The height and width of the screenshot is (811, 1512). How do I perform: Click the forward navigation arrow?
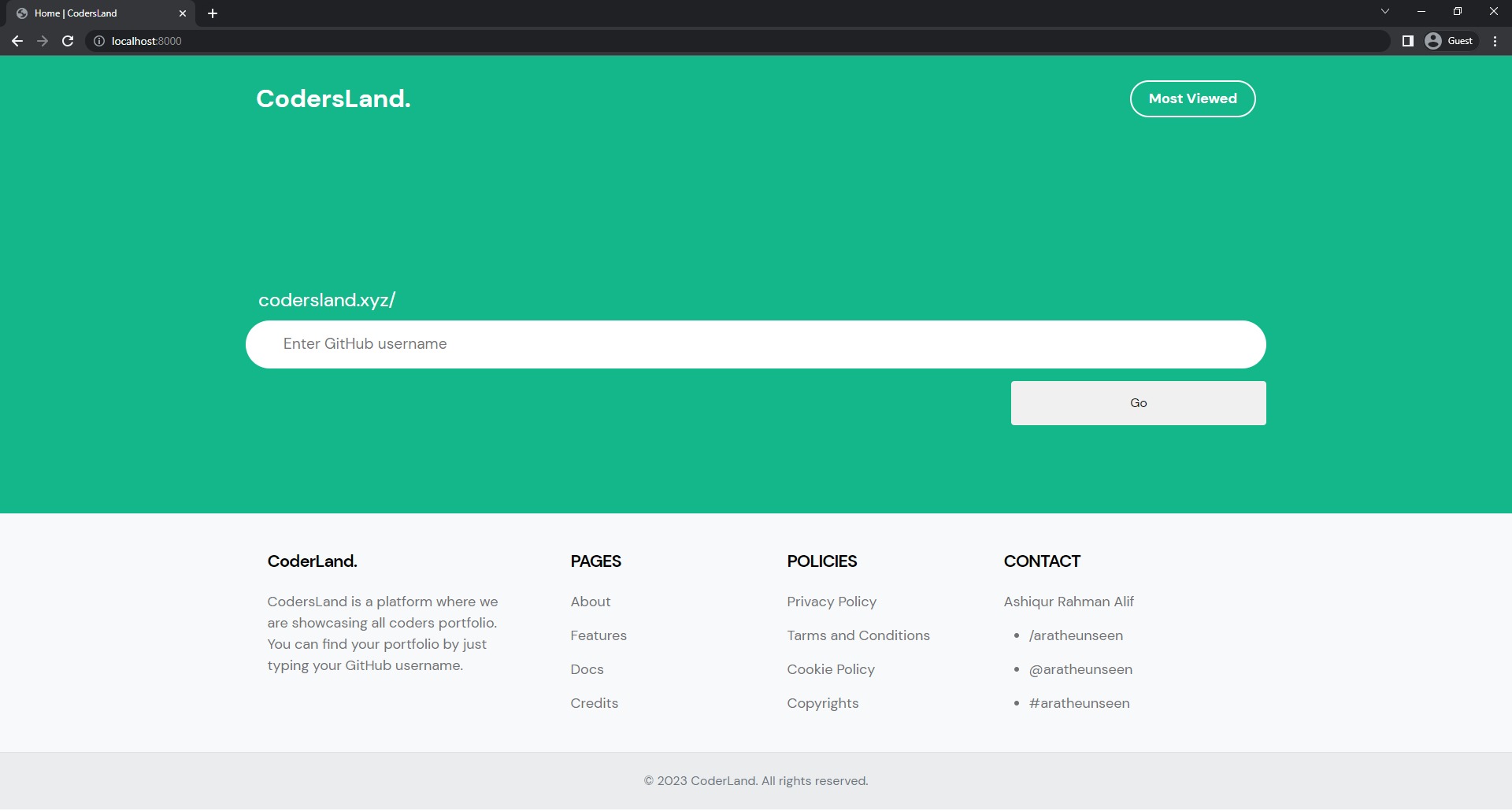[42, 41]
